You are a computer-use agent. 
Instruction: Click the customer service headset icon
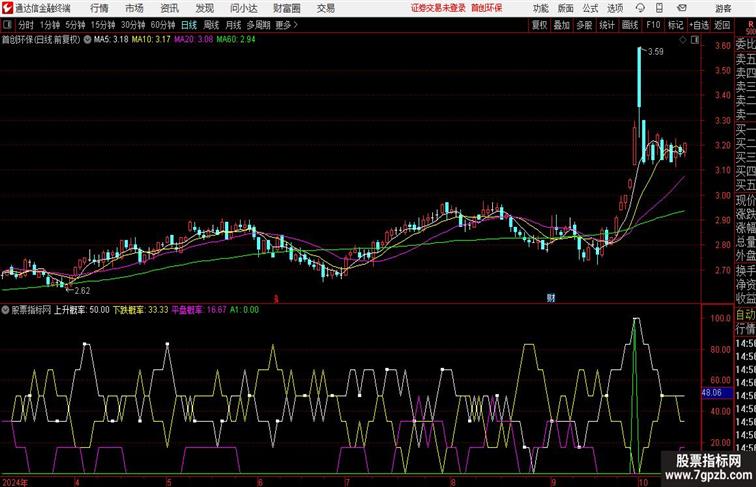(640, 8)
